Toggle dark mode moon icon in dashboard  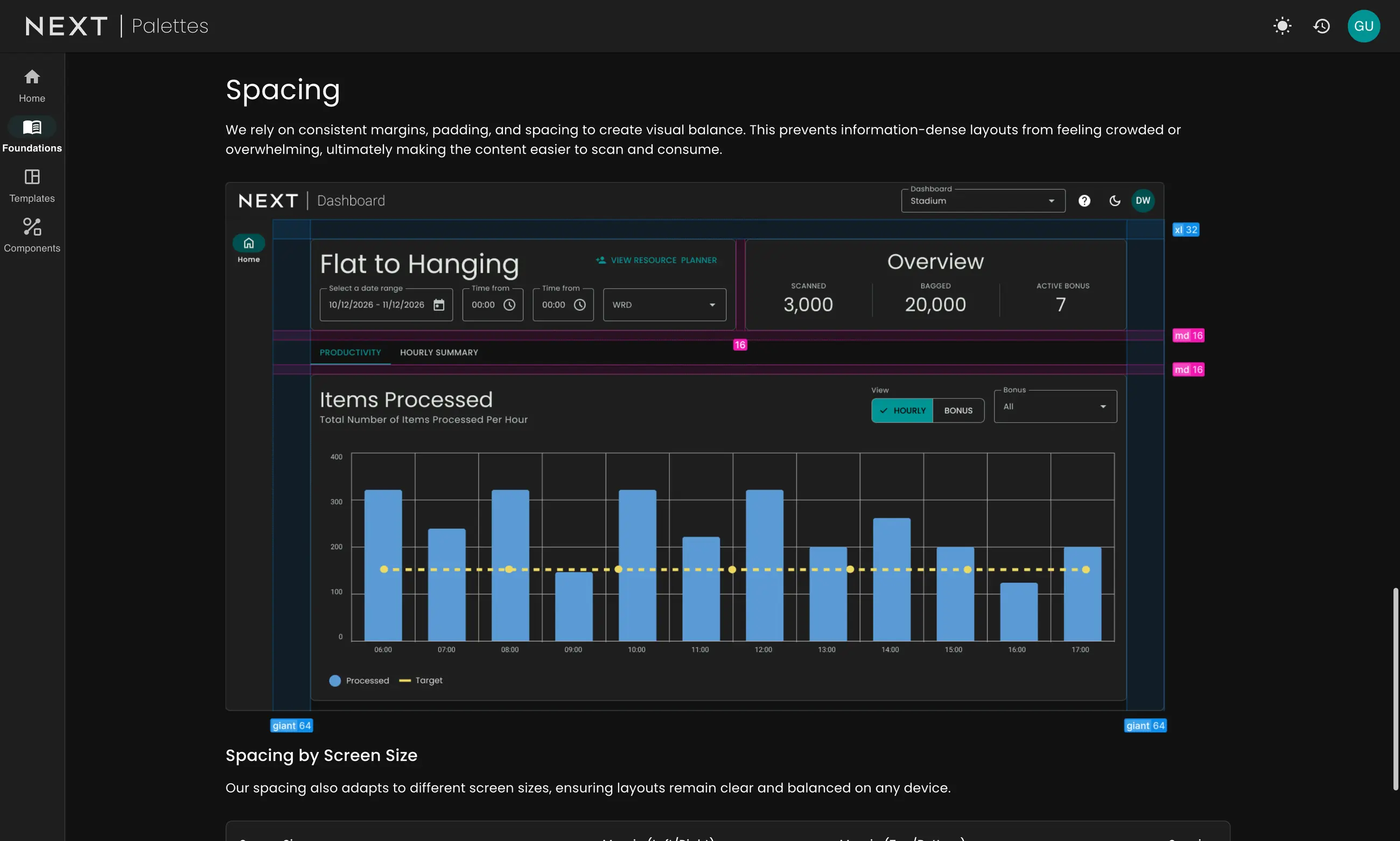pyautogui.click(x=1115, y=200)
